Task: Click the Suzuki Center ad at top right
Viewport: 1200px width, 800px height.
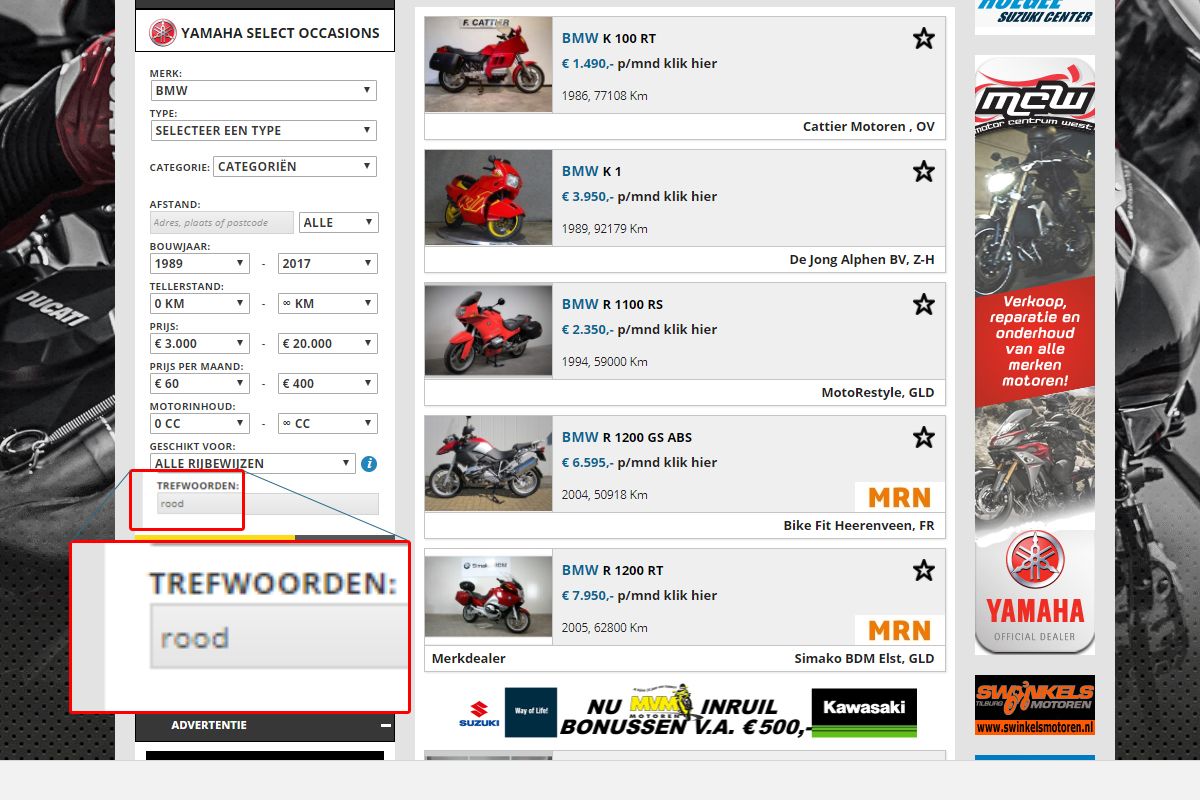Action: (x=1035, y=17)
